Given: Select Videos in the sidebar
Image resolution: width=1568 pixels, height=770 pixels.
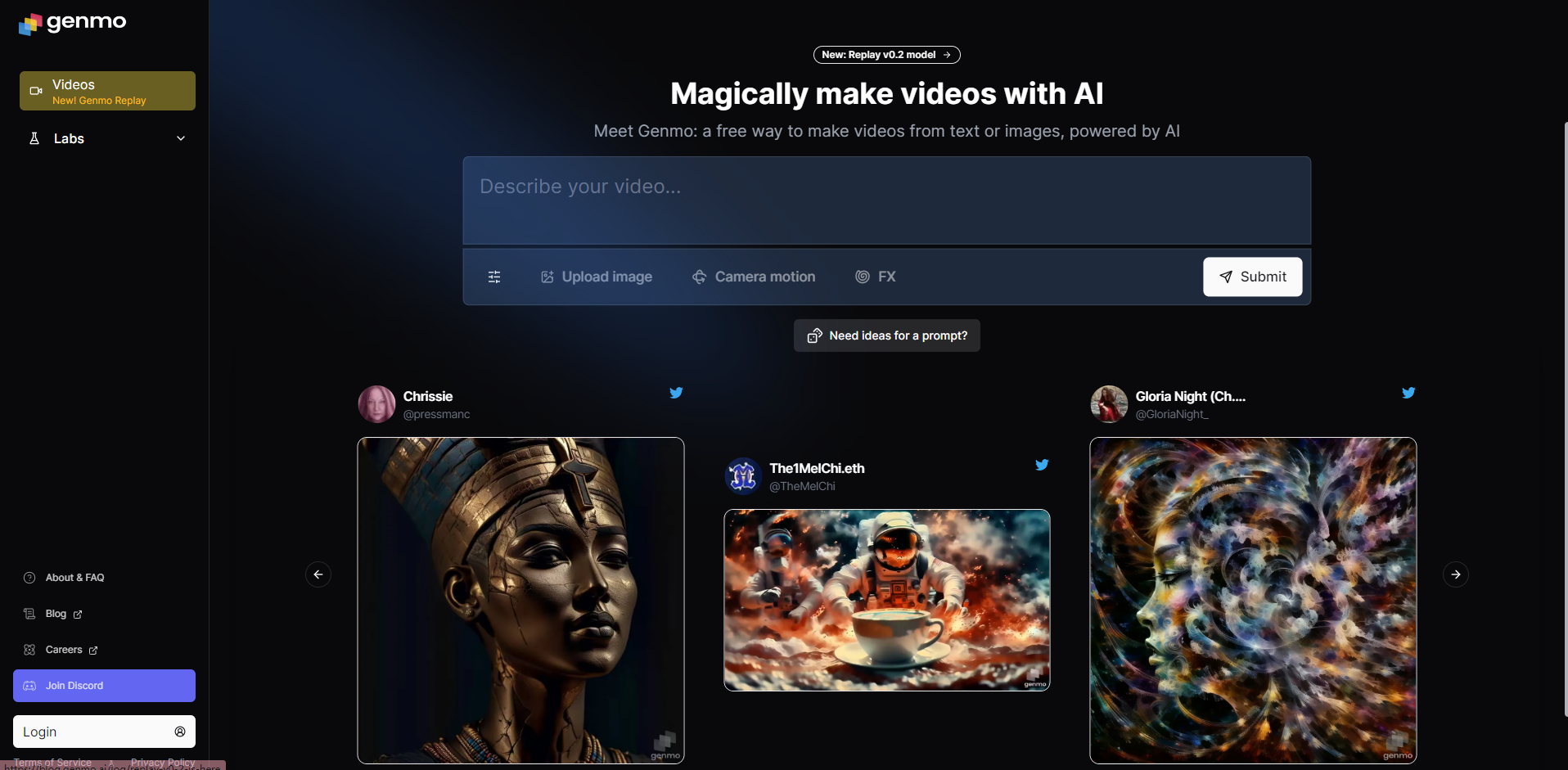Looking at the screenshot, I should [107, 91].
